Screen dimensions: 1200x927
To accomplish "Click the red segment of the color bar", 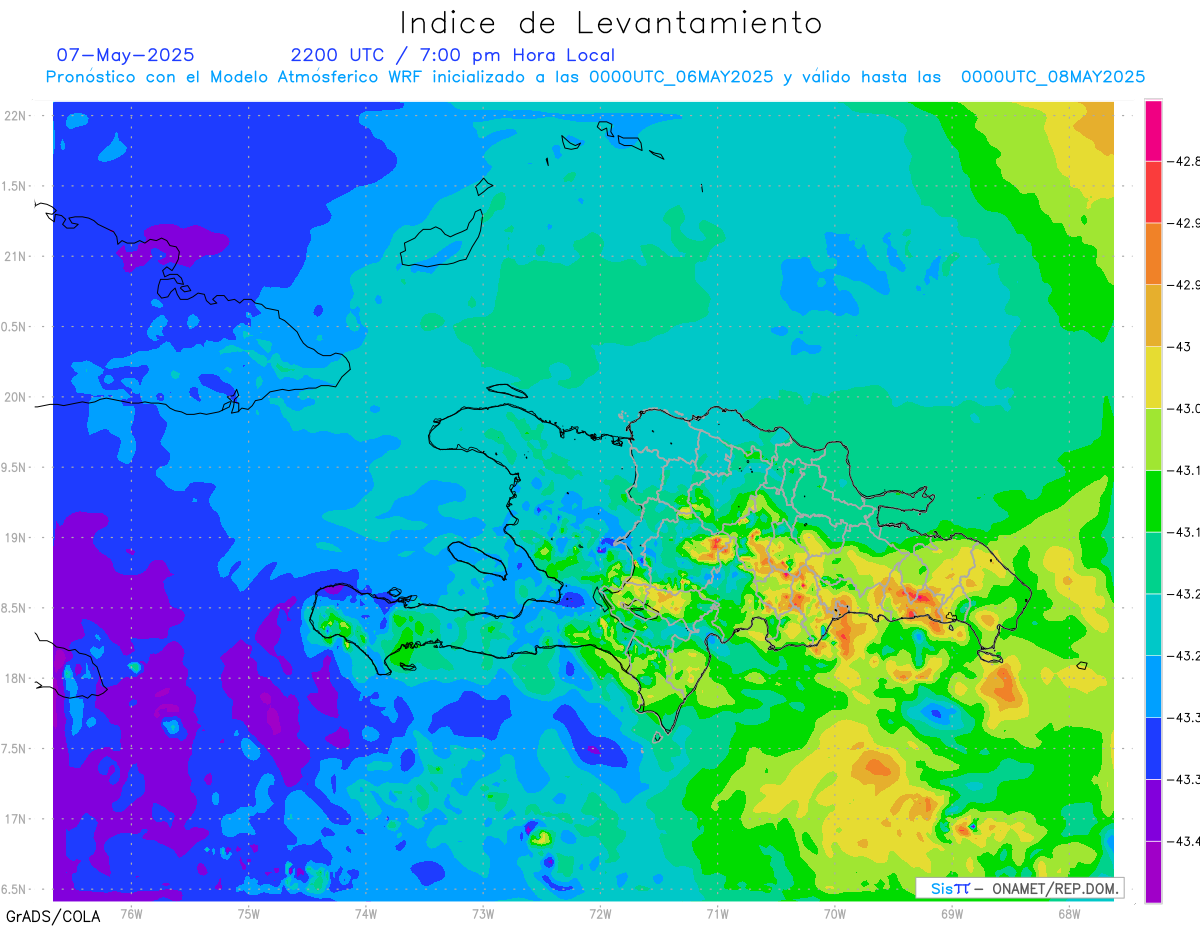I will coord(1153,192).
